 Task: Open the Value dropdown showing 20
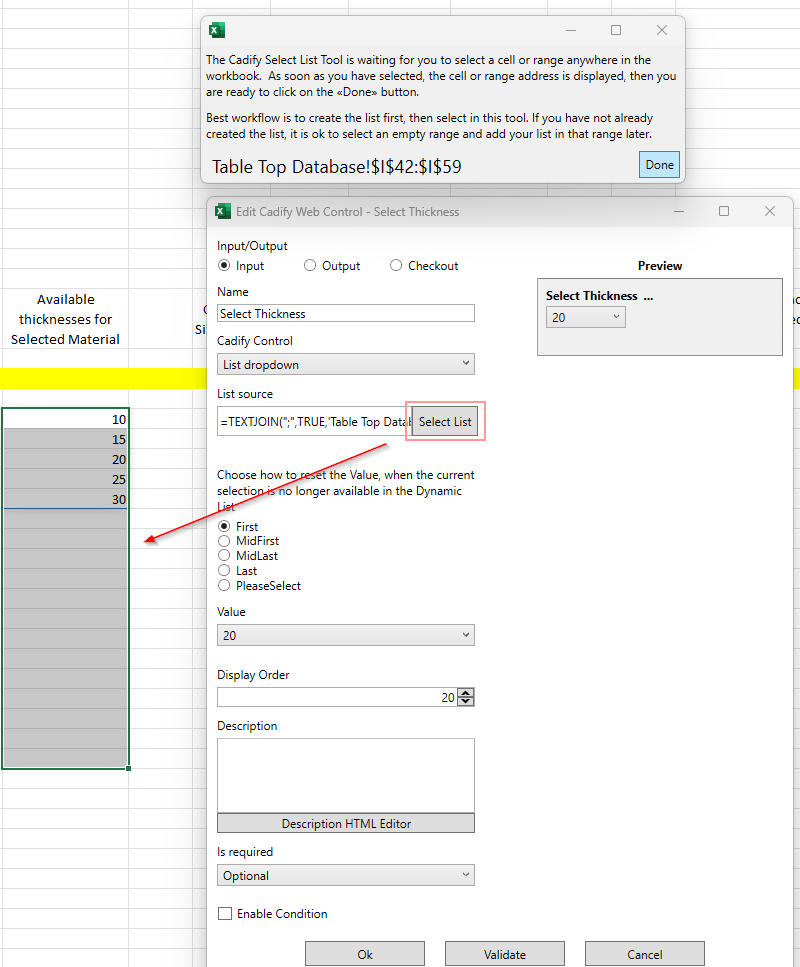345,635
